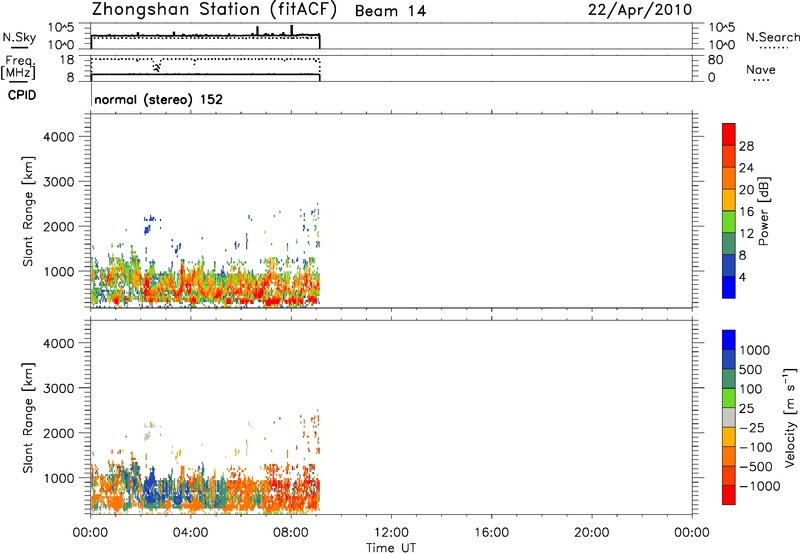Screen dimensions: 800x554
Task: Click the 'Freq. [MHz]' label
Action: [x=19, y=67]
